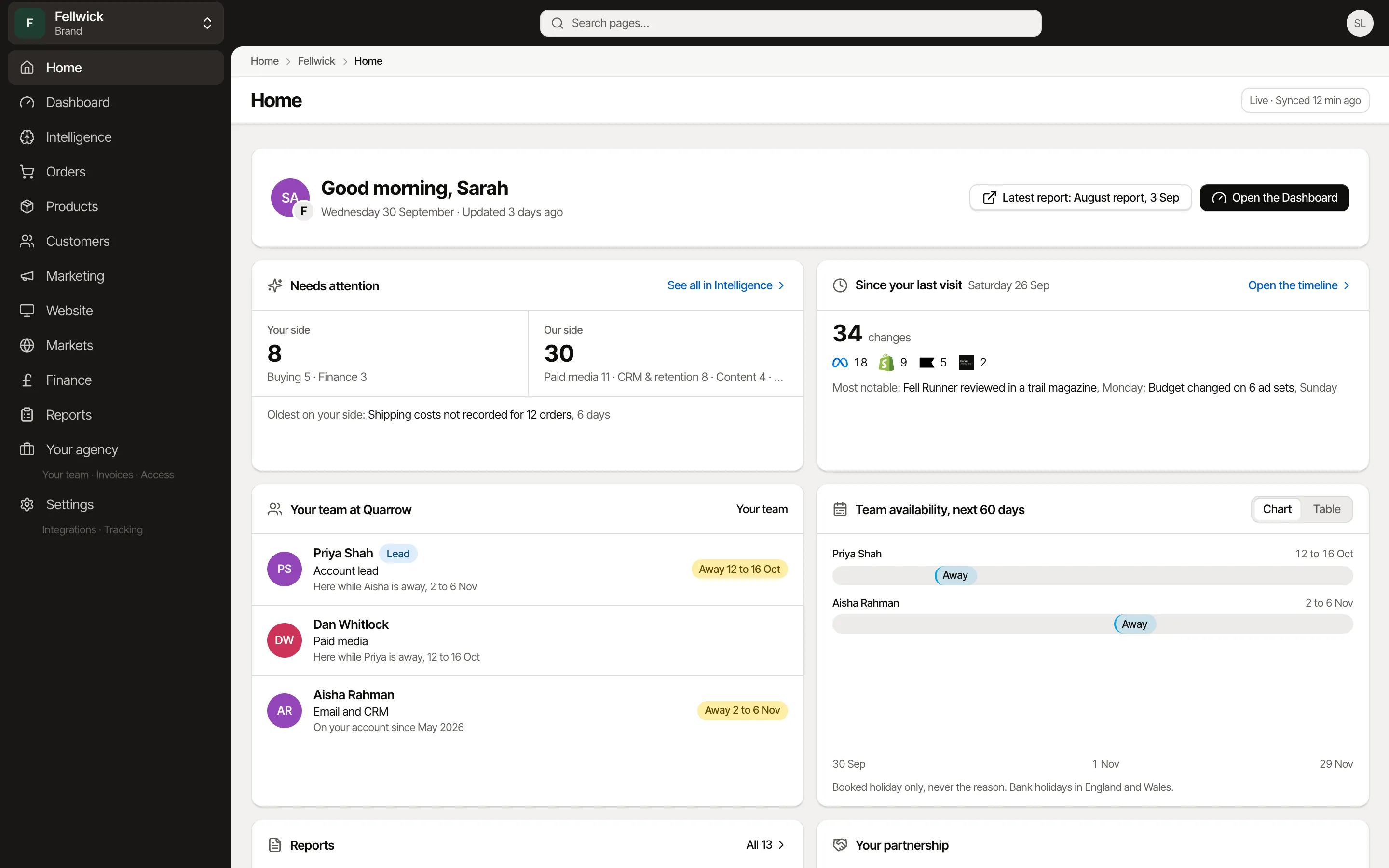Switch availability view to Table
This screenshot has height=868, width=1389.
tap(1326, 509)
